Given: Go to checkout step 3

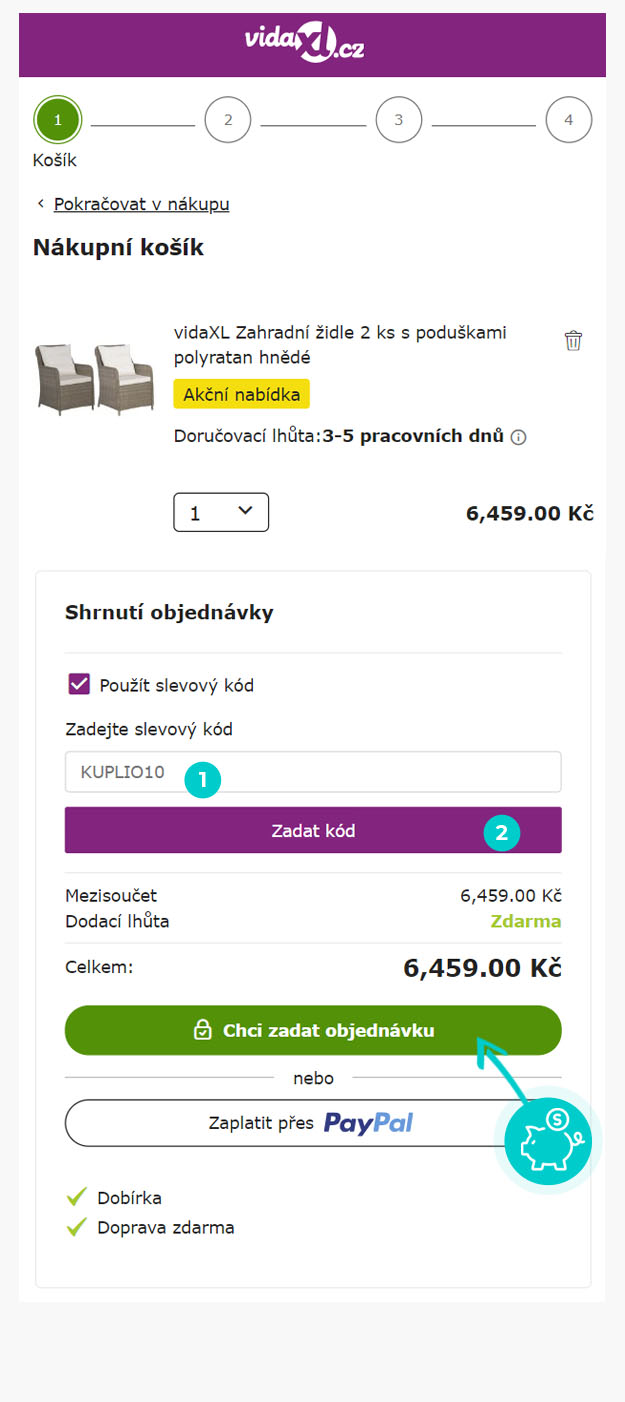Looking at the screenshot, I should 399,120.
